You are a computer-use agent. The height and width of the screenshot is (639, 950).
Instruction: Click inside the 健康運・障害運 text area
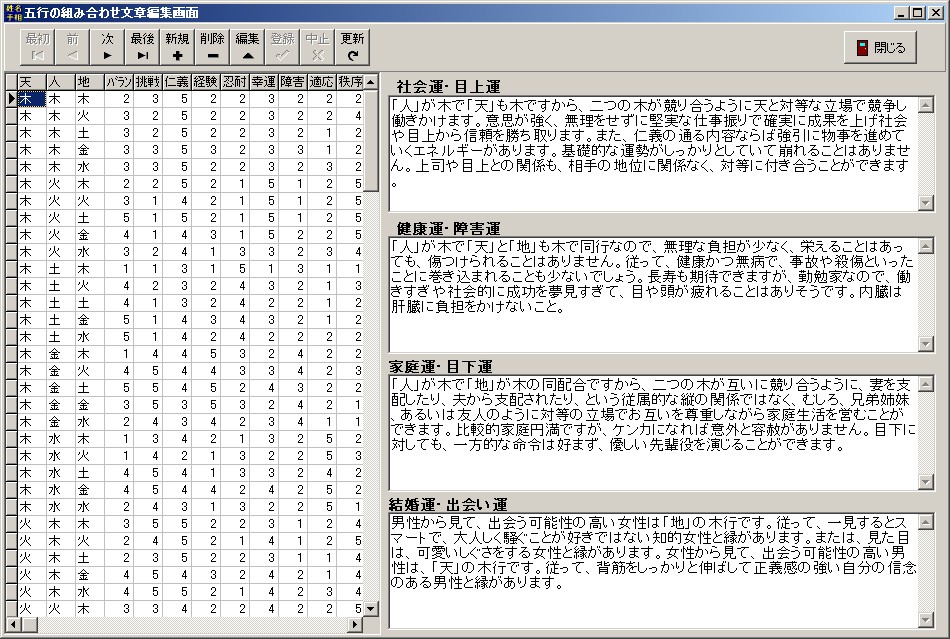click(653, 294)
